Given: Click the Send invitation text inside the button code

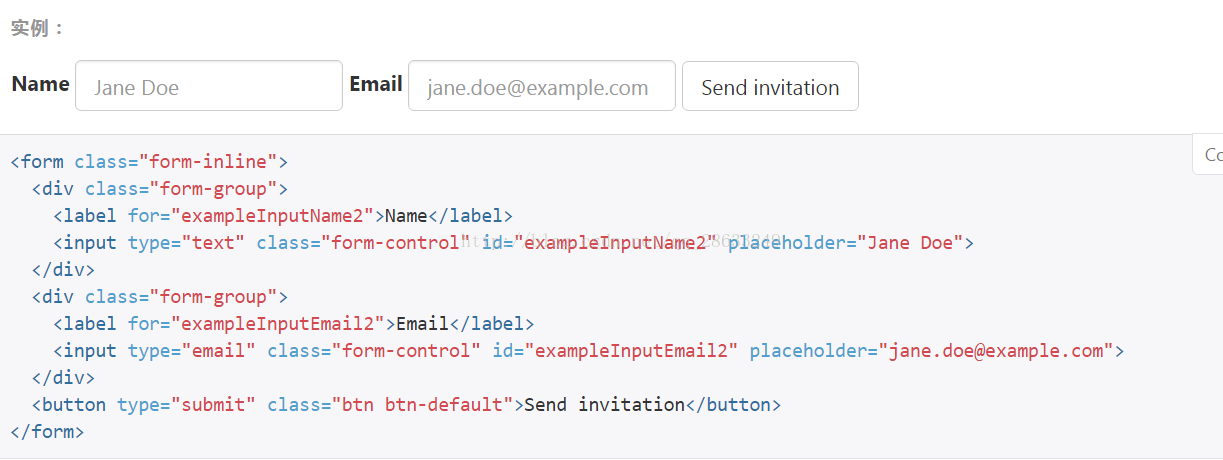Looking at the screenshot, I should pos(605,405).
